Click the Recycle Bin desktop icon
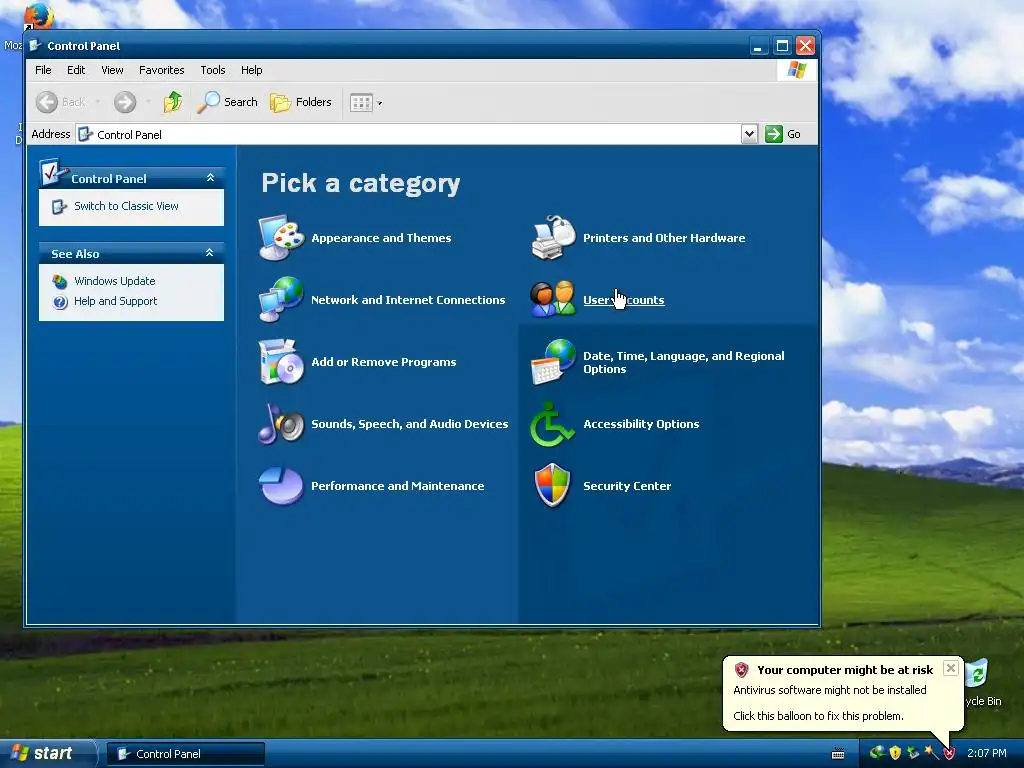The height and width of the screenshot is (768, 1024). click(x=978, y=674)
